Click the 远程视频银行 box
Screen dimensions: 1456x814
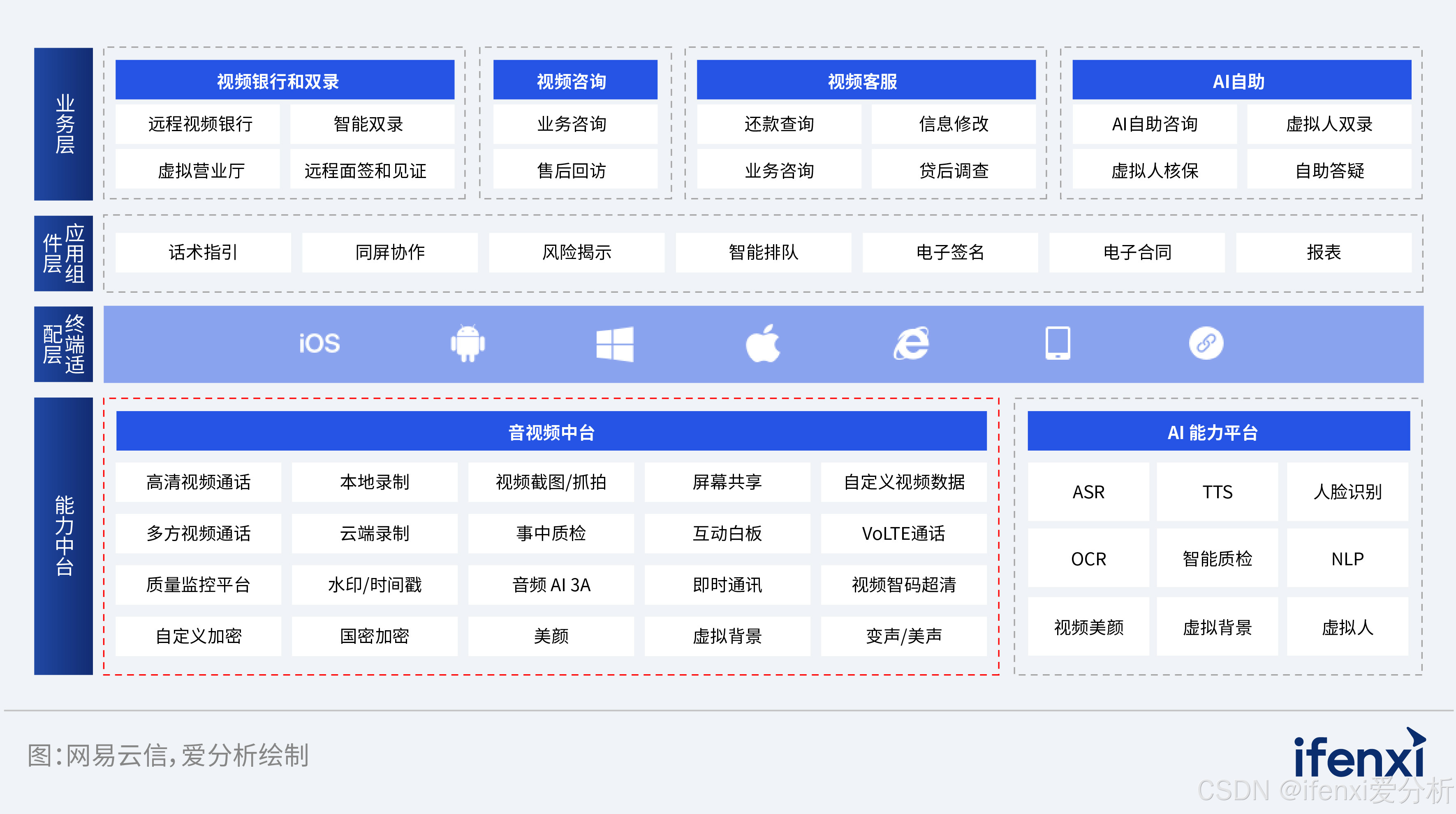[x=198, y=124]
